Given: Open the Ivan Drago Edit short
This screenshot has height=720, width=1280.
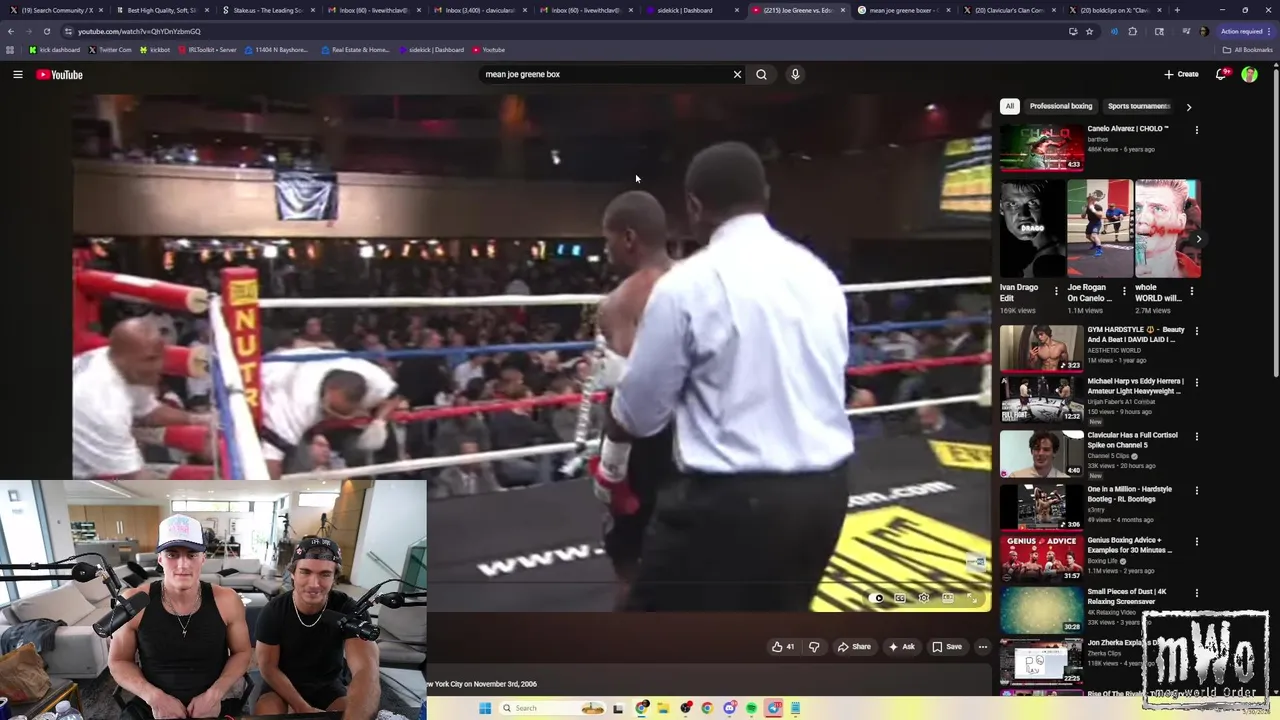Looking at the screenshot, I should pos(1032,228).
